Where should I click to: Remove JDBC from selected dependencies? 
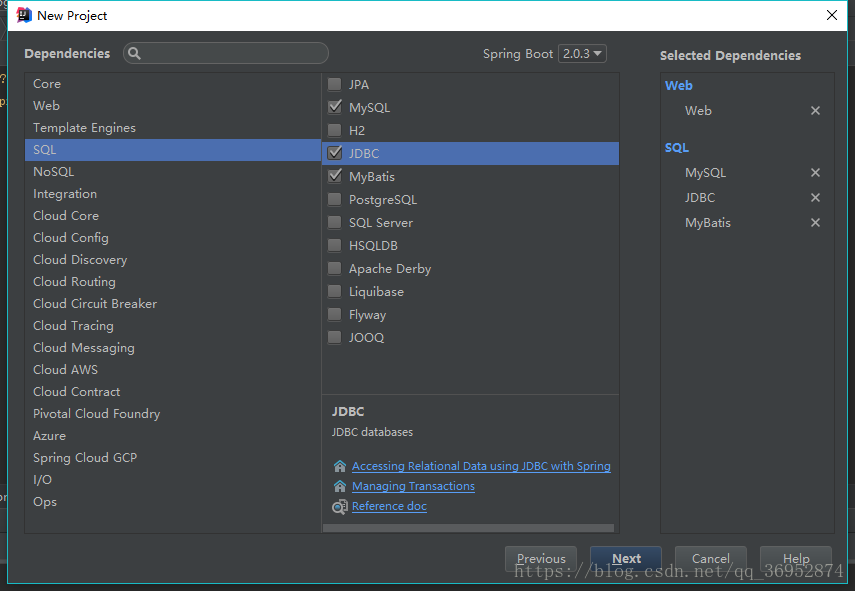815,197
